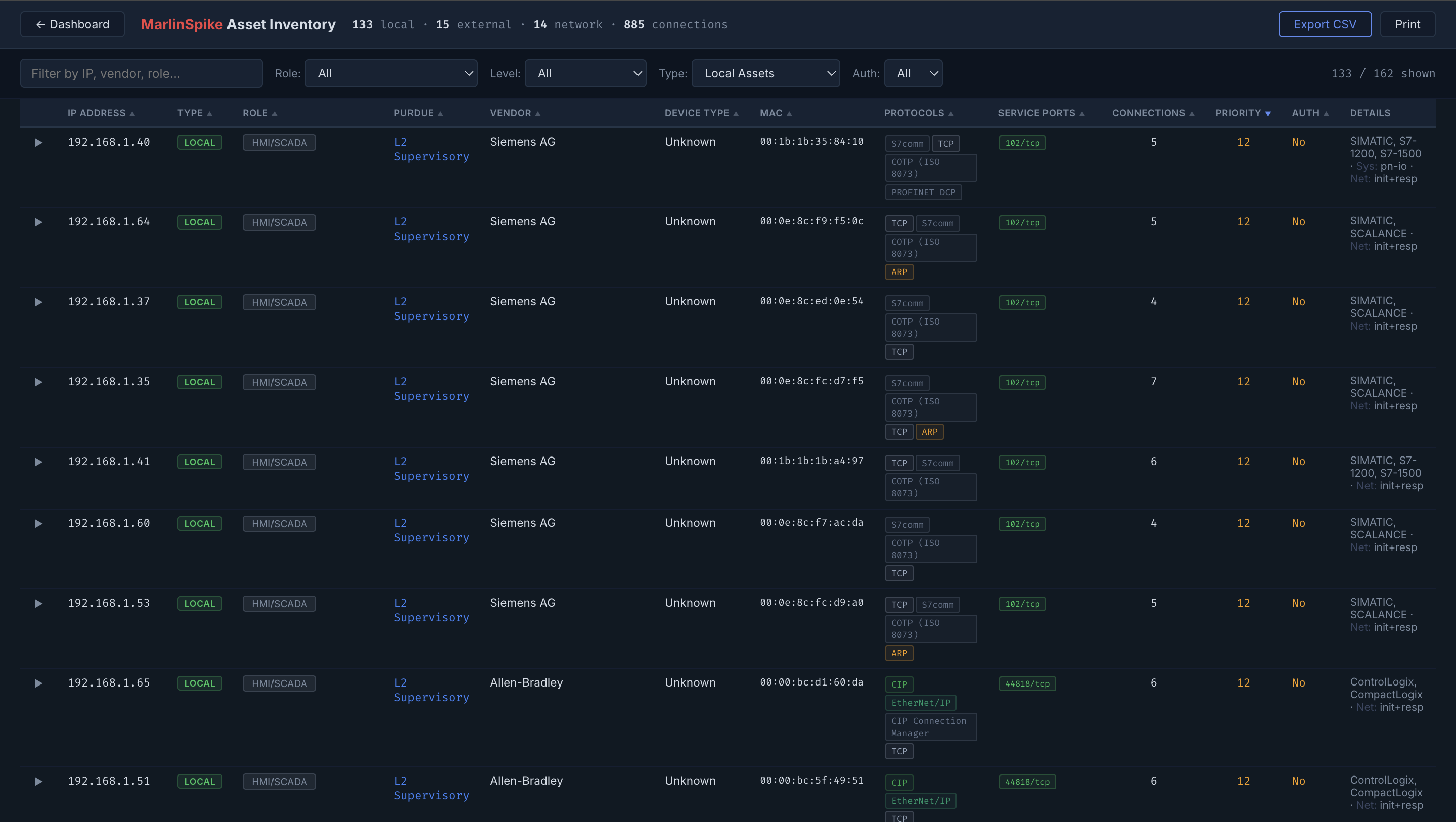Open the Type dropdown showing Local Assets

coord(766,73)
